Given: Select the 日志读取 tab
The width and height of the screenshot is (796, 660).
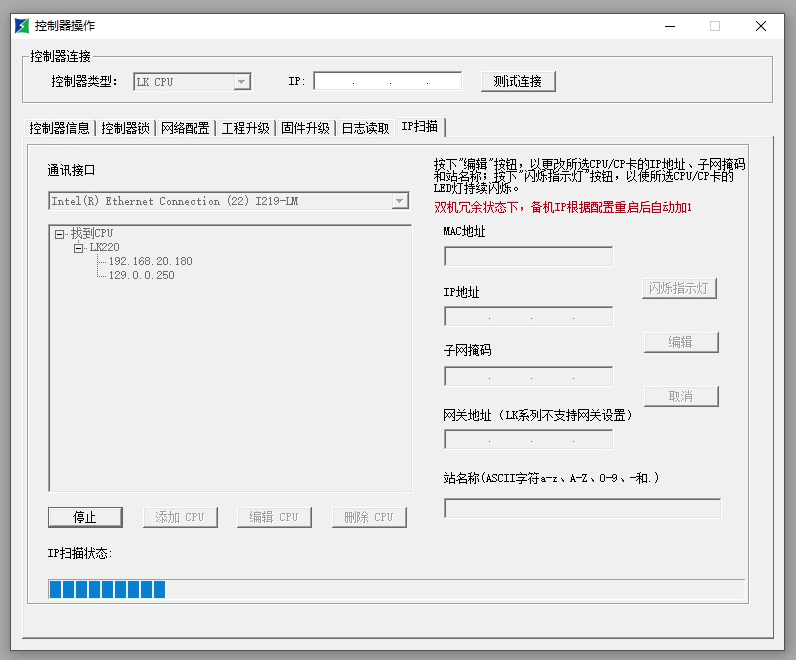Looking at the screenshot, I should [366, 128].
